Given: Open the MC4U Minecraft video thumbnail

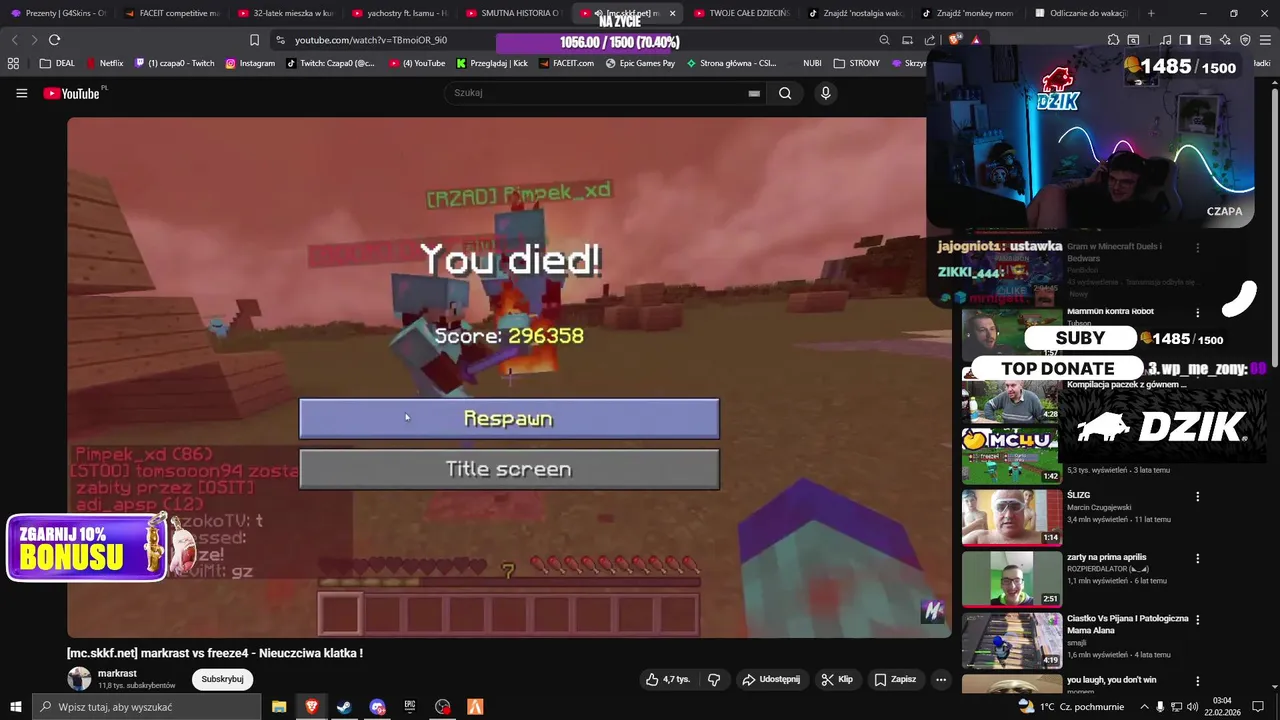Looking at the screenshot, I should (x=1012, y=455).
